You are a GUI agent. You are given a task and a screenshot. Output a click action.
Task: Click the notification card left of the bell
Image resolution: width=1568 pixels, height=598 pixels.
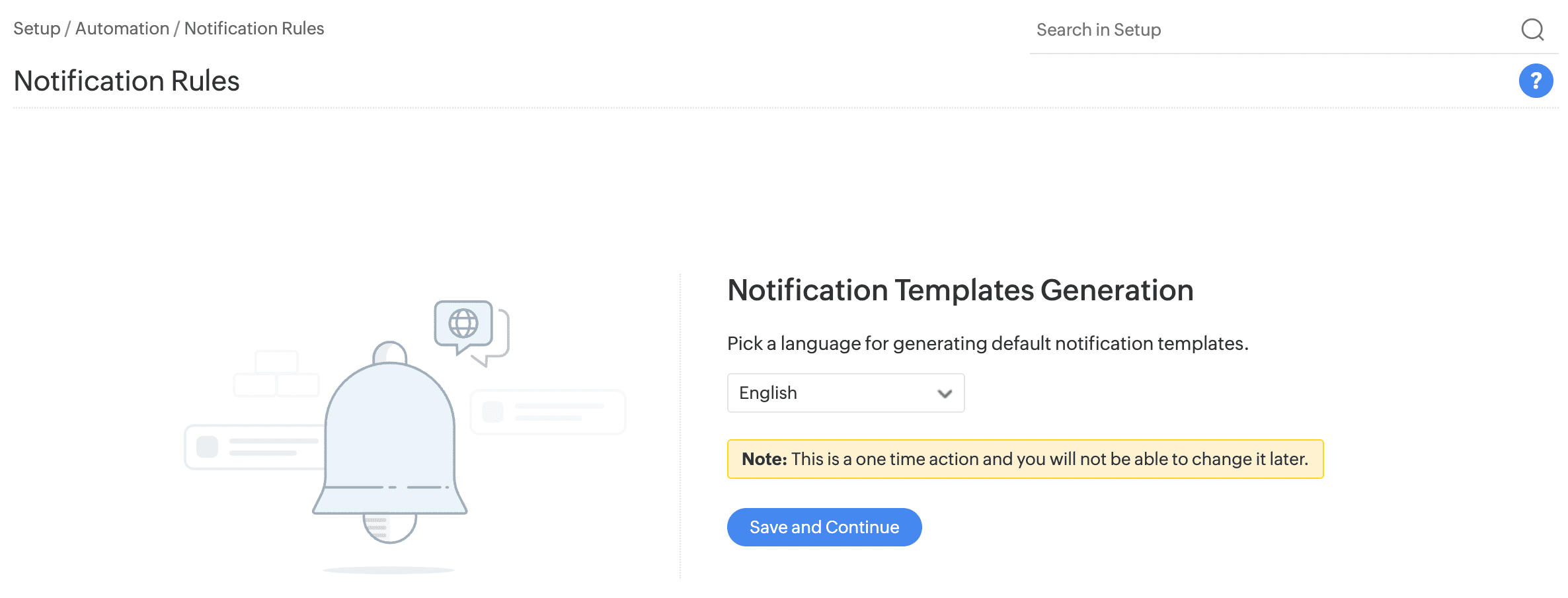255,447
